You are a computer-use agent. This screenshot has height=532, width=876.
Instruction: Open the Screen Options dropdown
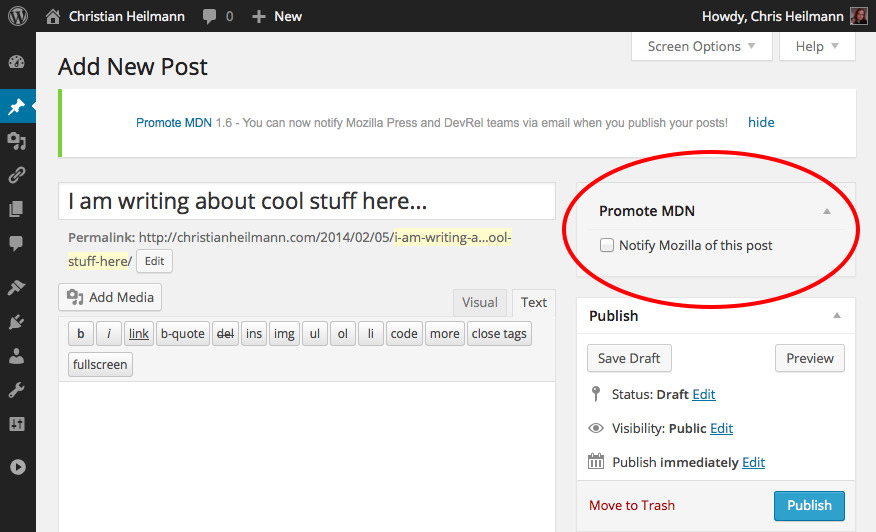(x=702, y=46)
